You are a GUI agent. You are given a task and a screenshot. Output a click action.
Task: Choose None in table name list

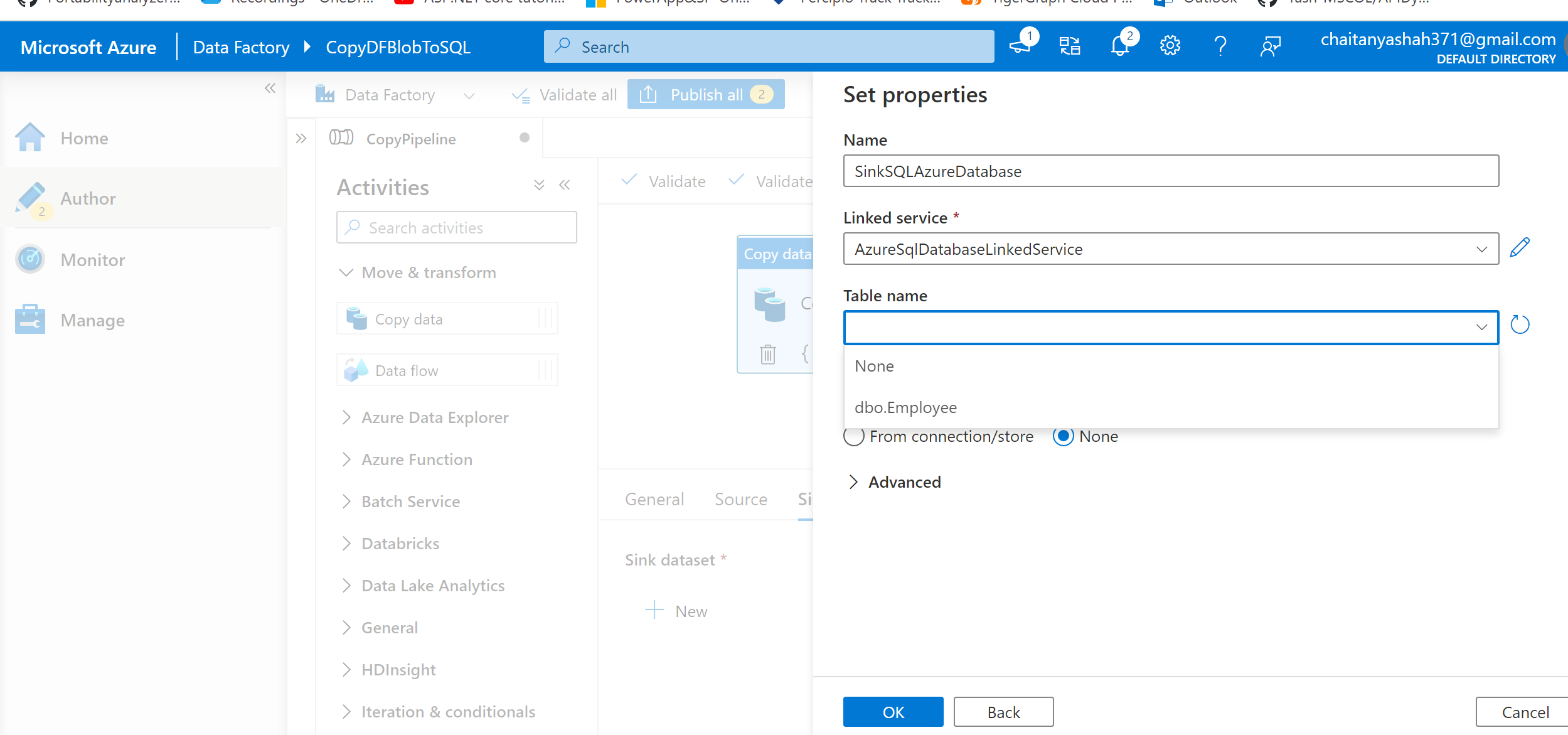(1171, 366)
